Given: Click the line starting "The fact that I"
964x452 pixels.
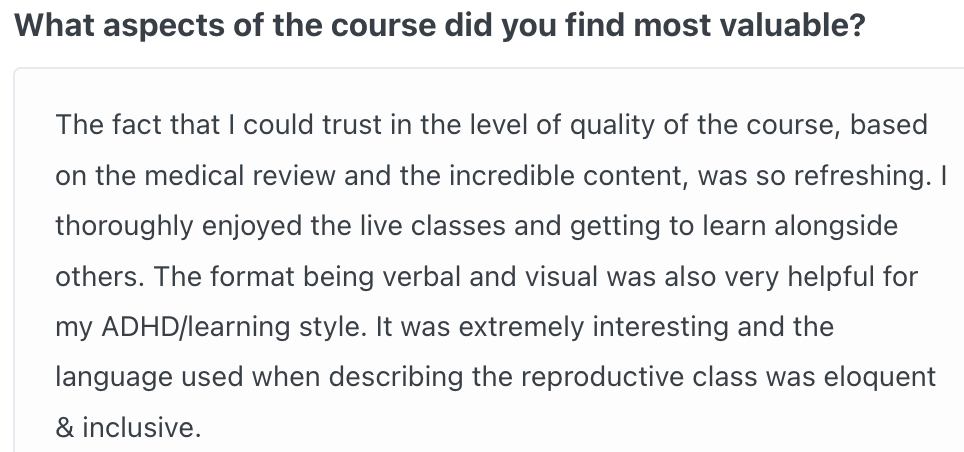Looking at the screenshot, I should (491, 125).
